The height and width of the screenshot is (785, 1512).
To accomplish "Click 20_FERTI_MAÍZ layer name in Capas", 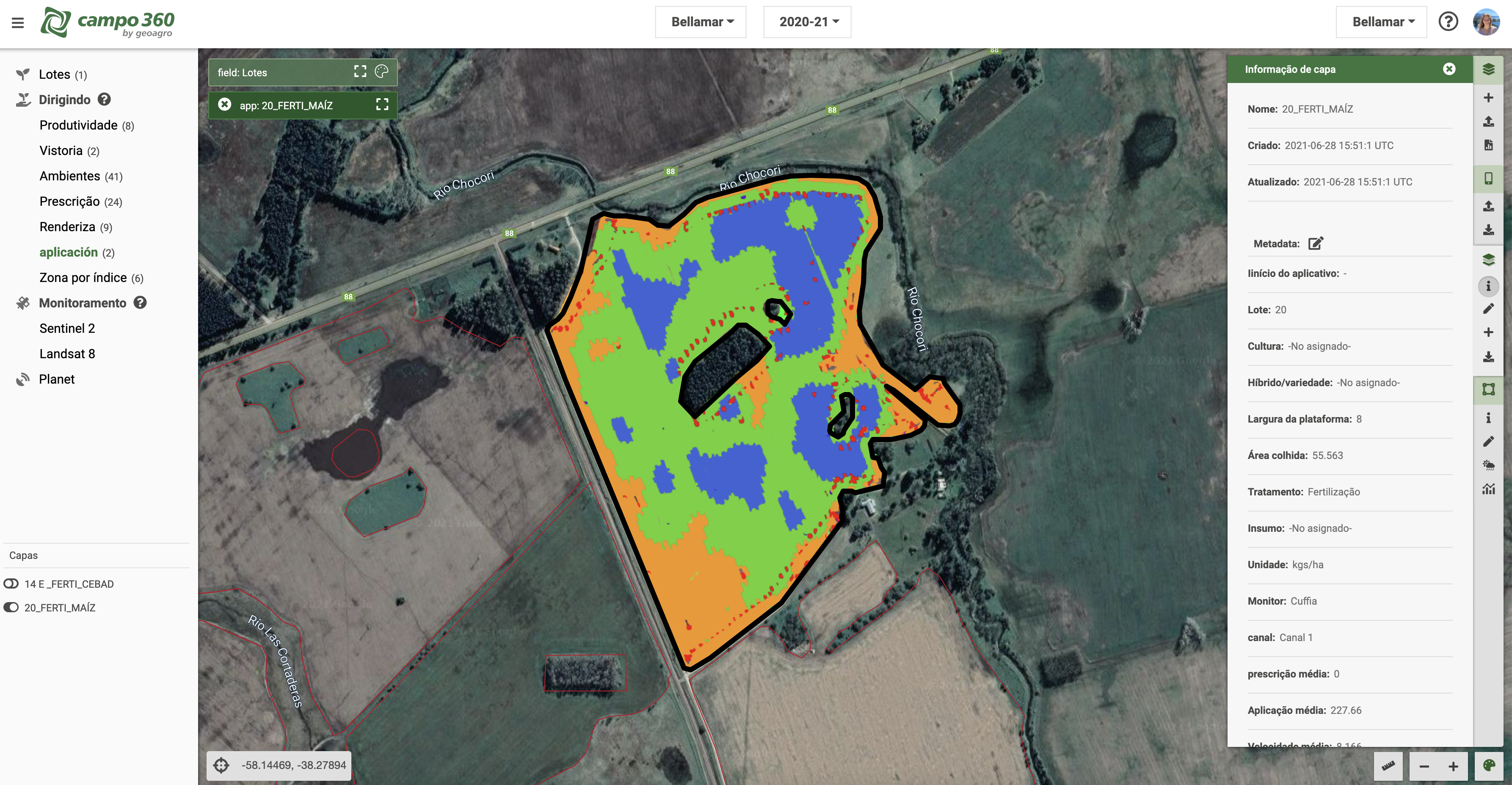I will [60, 607].
